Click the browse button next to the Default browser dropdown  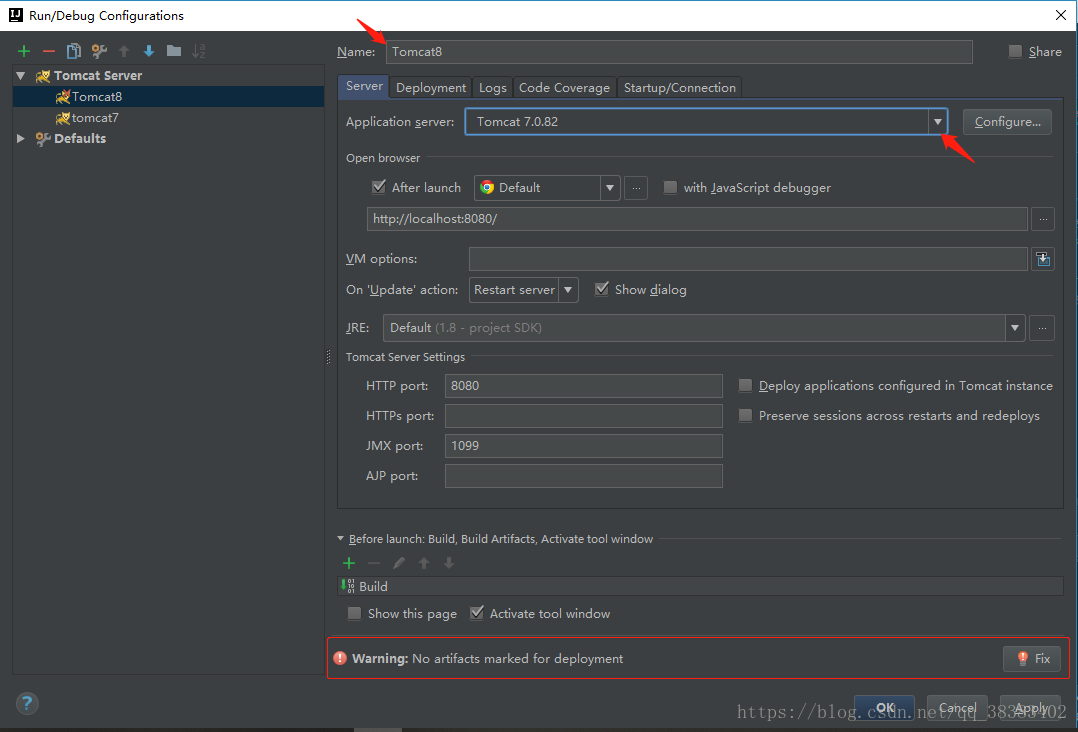click(636, 188)
